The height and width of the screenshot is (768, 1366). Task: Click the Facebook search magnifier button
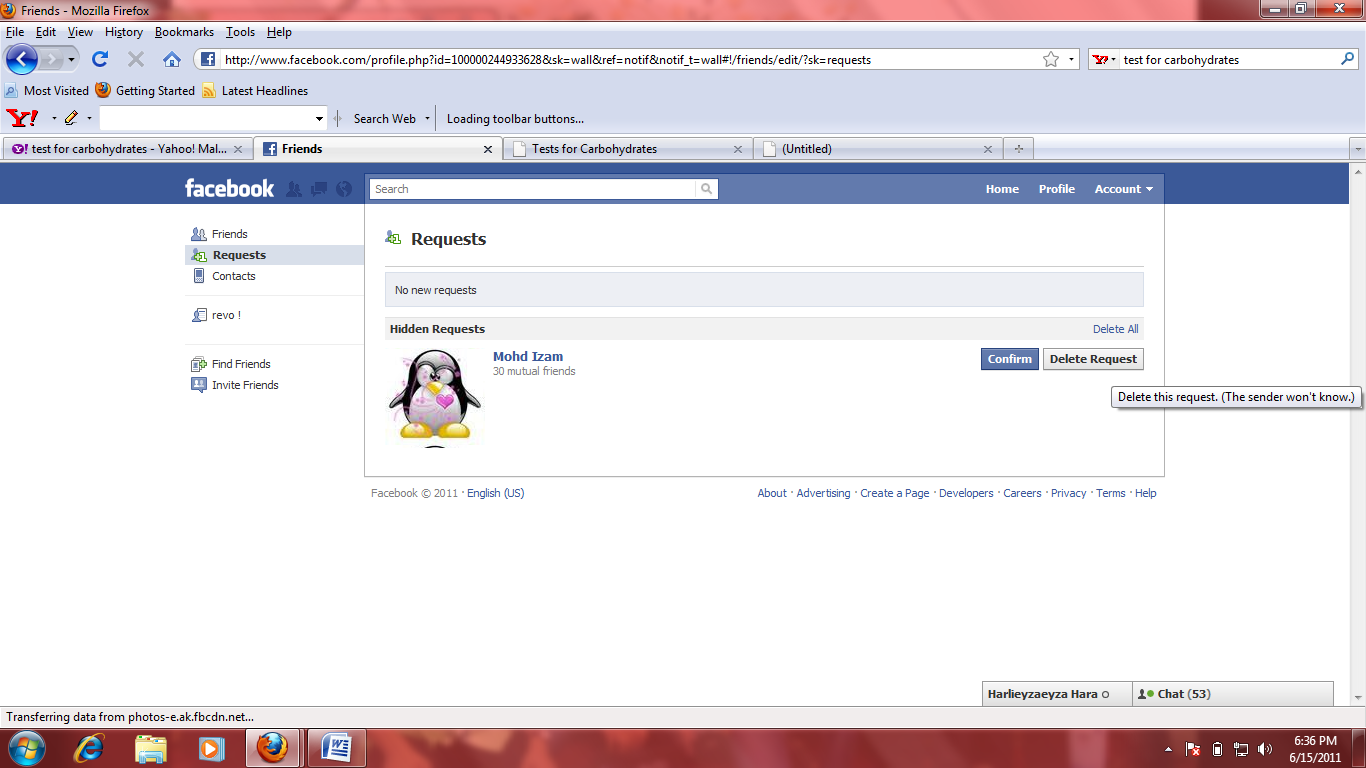pos(707,189)
